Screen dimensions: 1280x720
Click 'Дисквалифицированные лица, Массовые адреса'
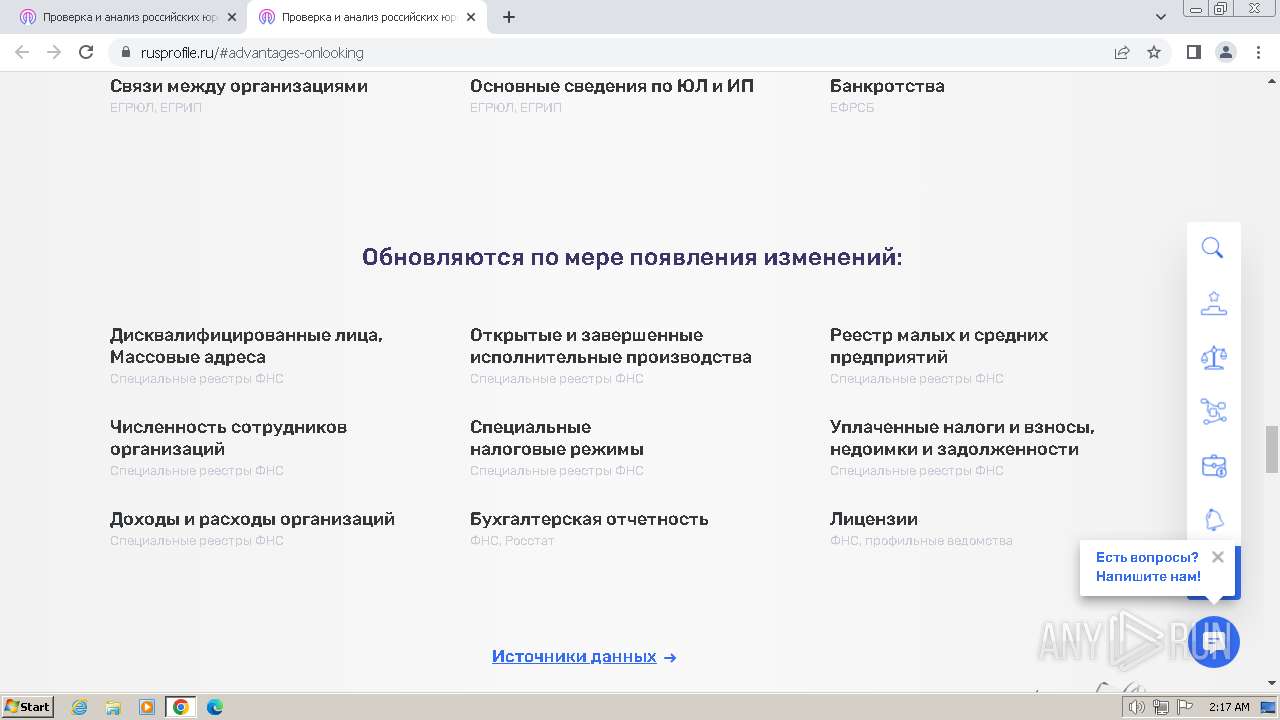point(246,346)
